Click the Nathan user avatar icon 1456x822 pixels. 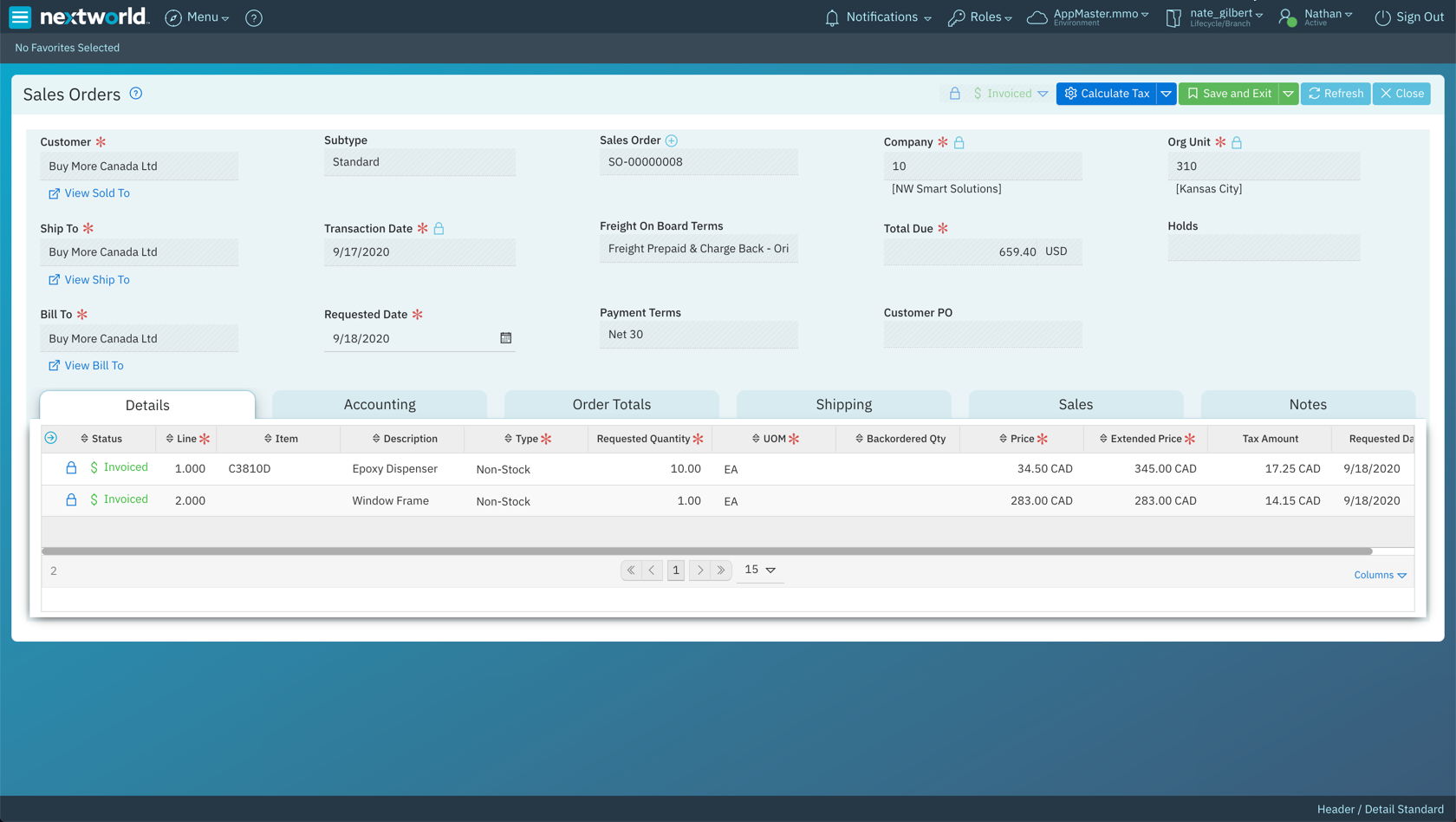click(1287, 17)
